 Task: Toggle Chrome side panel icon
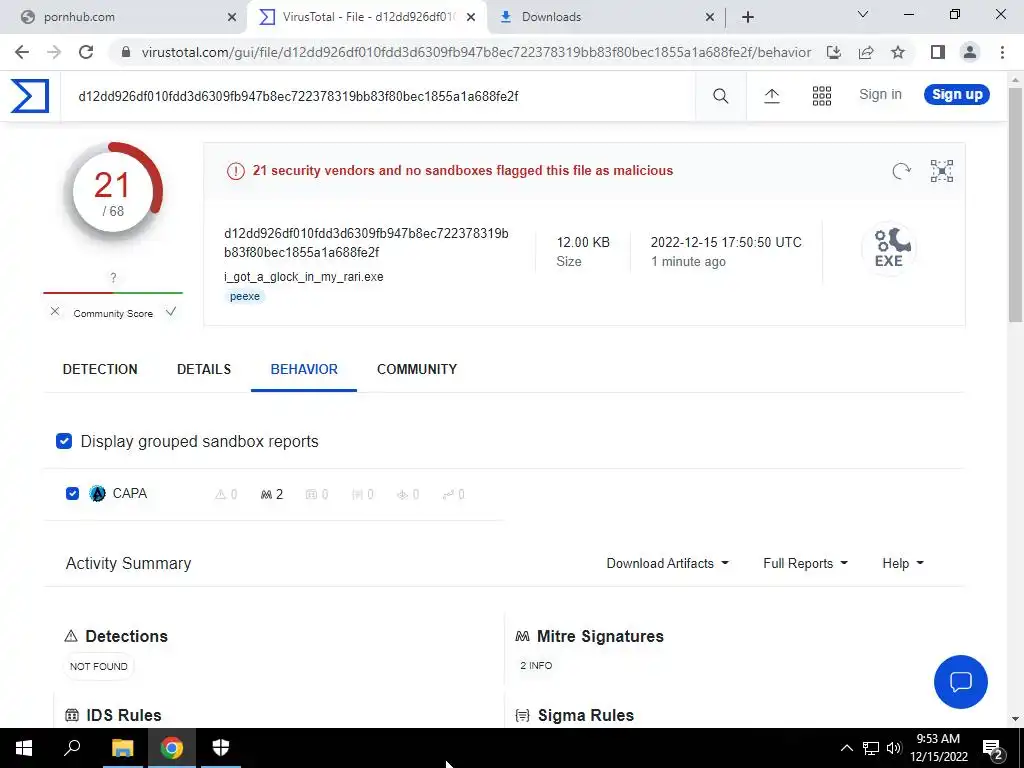938,52
